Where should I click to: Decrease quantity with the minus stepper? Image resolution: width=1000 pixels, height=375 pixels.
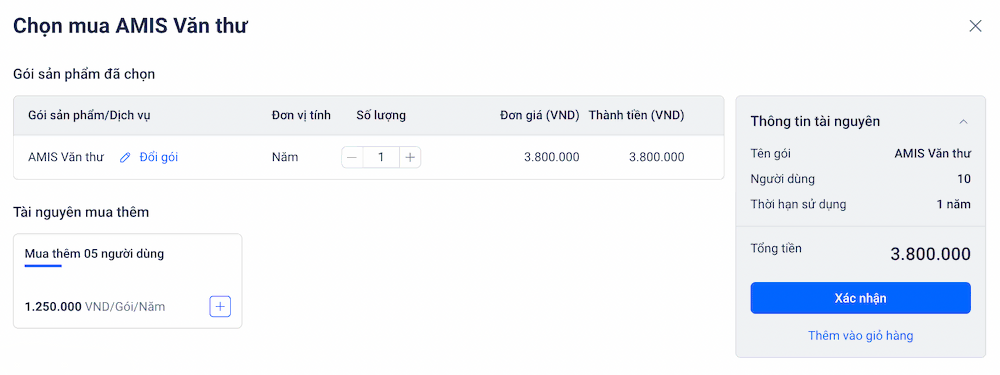(352, 157)
